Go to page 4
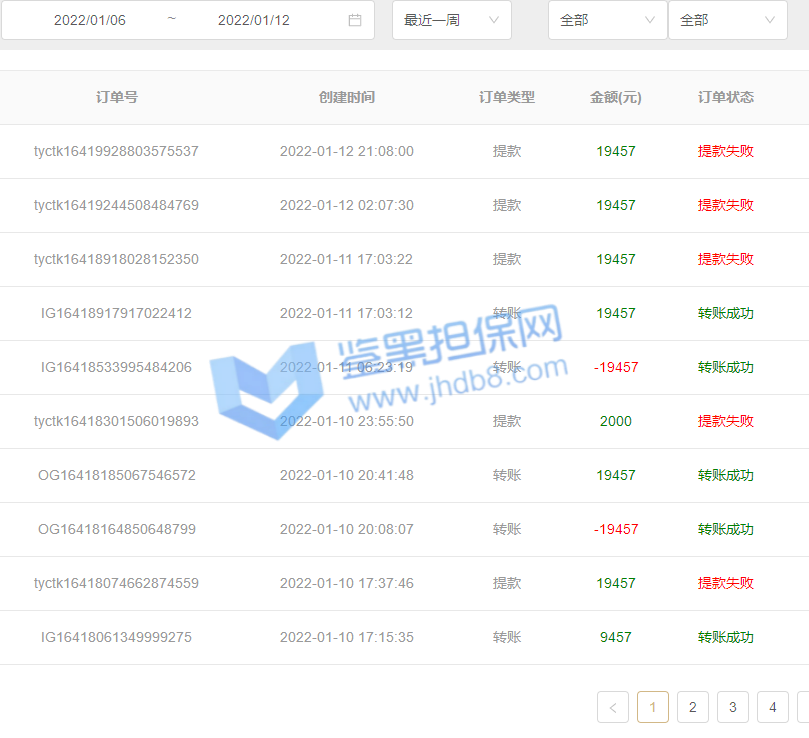The height and width of the screenshot is (738, 809). (773, 707)
